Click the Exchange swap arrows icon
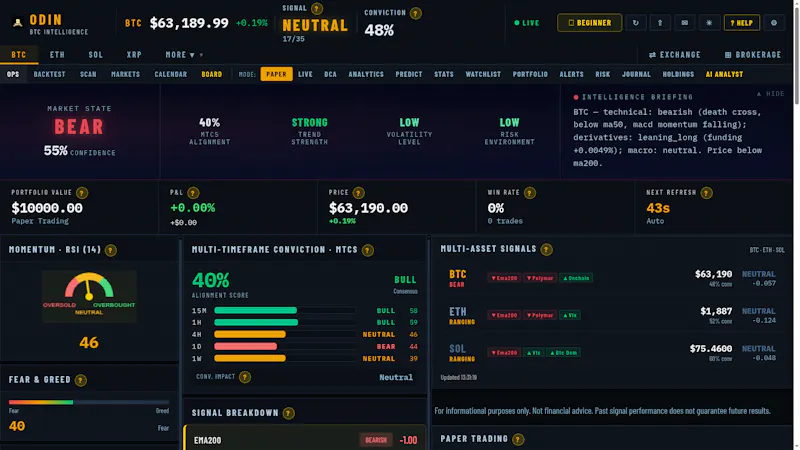This screenshot has width=800, height=450. [652, 55]
